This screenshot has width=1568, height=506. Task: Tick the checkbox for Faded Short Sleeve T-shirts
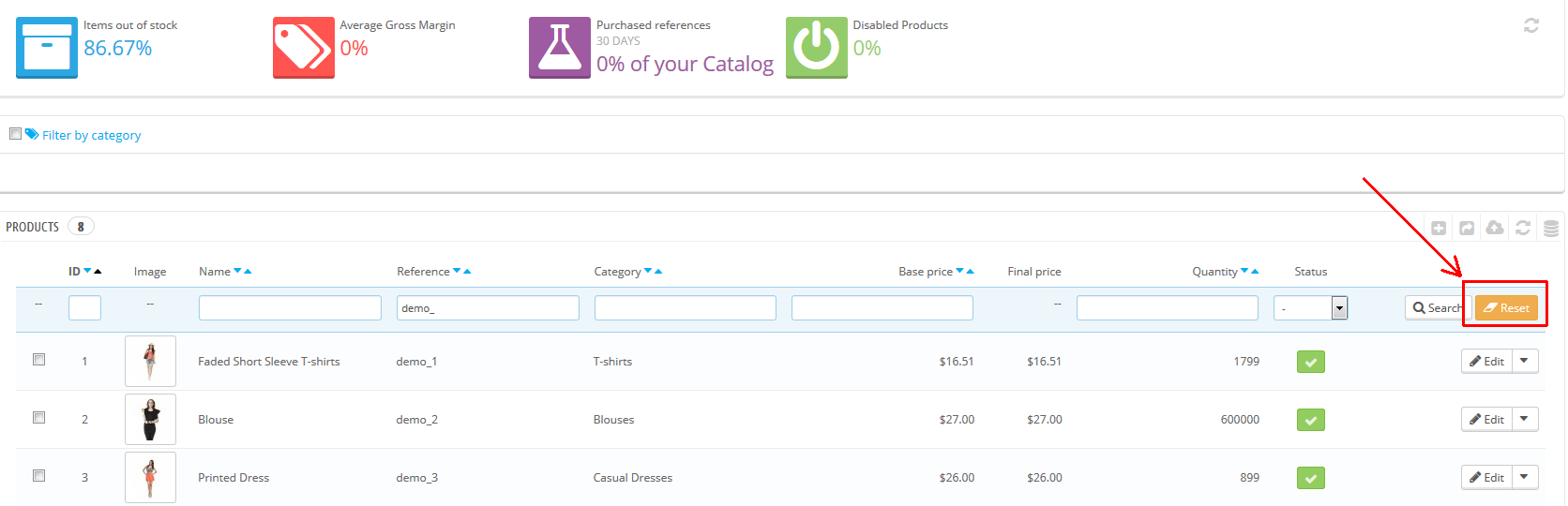pyautogui.click(x=38, y=359)
